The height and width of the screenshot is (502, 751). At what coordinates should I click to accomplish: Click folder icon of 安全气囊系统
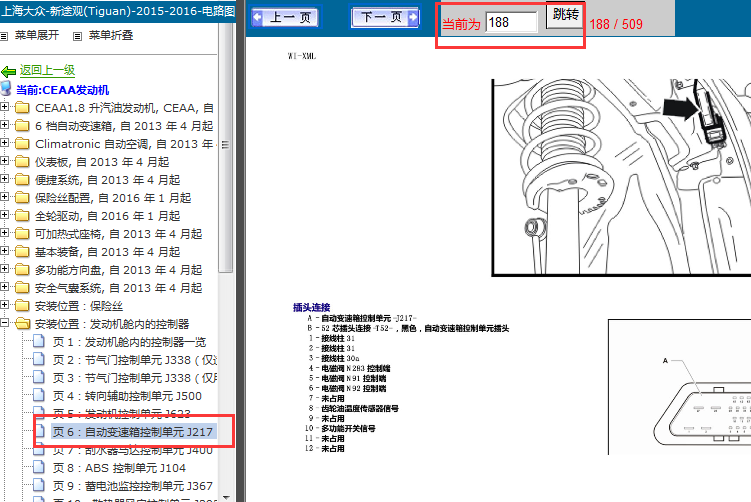(22, 287)
